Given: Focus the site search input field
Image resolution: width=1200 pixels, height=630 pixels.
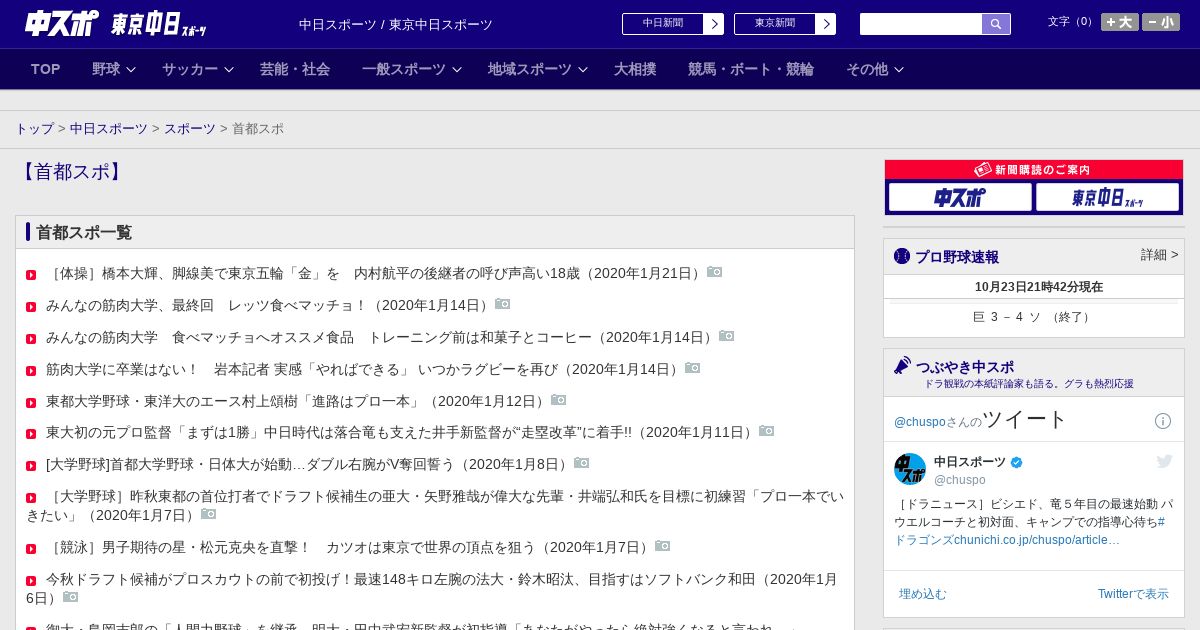Looking at the screenshot, I should [921, 24].
